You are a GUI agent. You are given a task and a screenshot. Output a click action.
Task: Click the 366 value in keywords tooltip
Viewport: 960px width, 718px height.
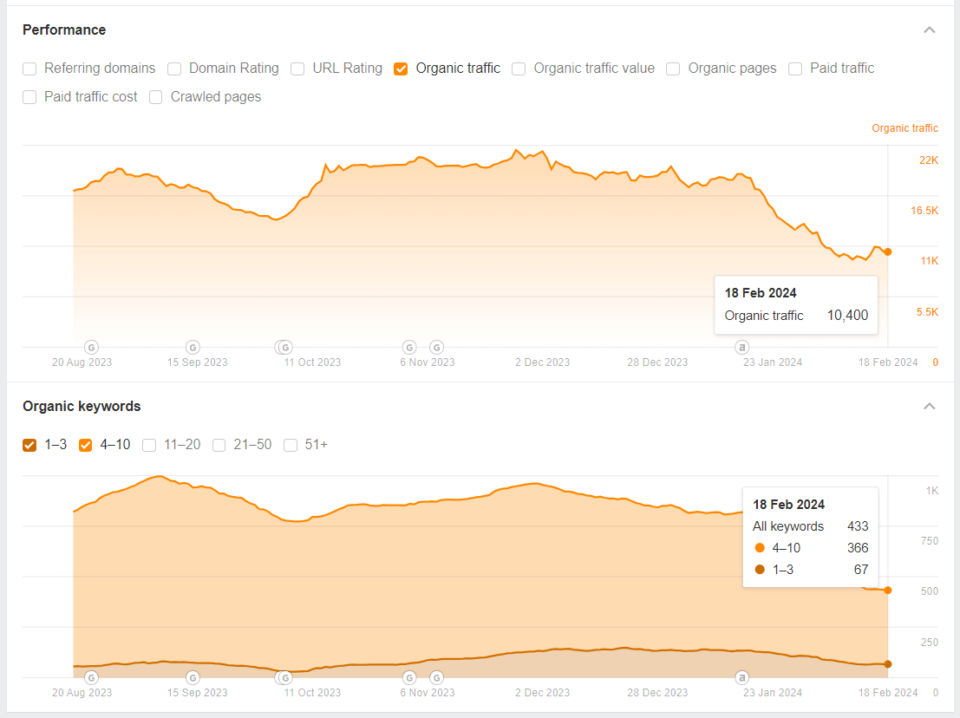[x=857, y=548]
